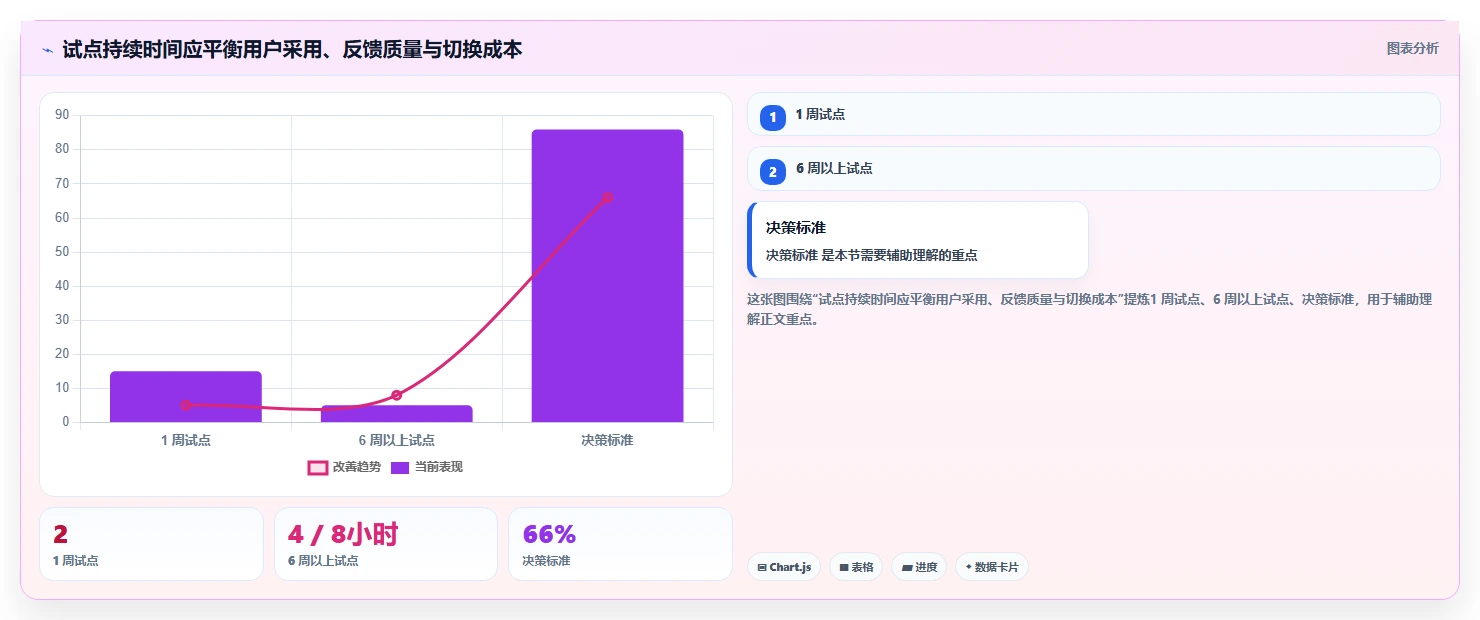
Task: Click the 决策标准 highlight card
Action: [917, 240]
